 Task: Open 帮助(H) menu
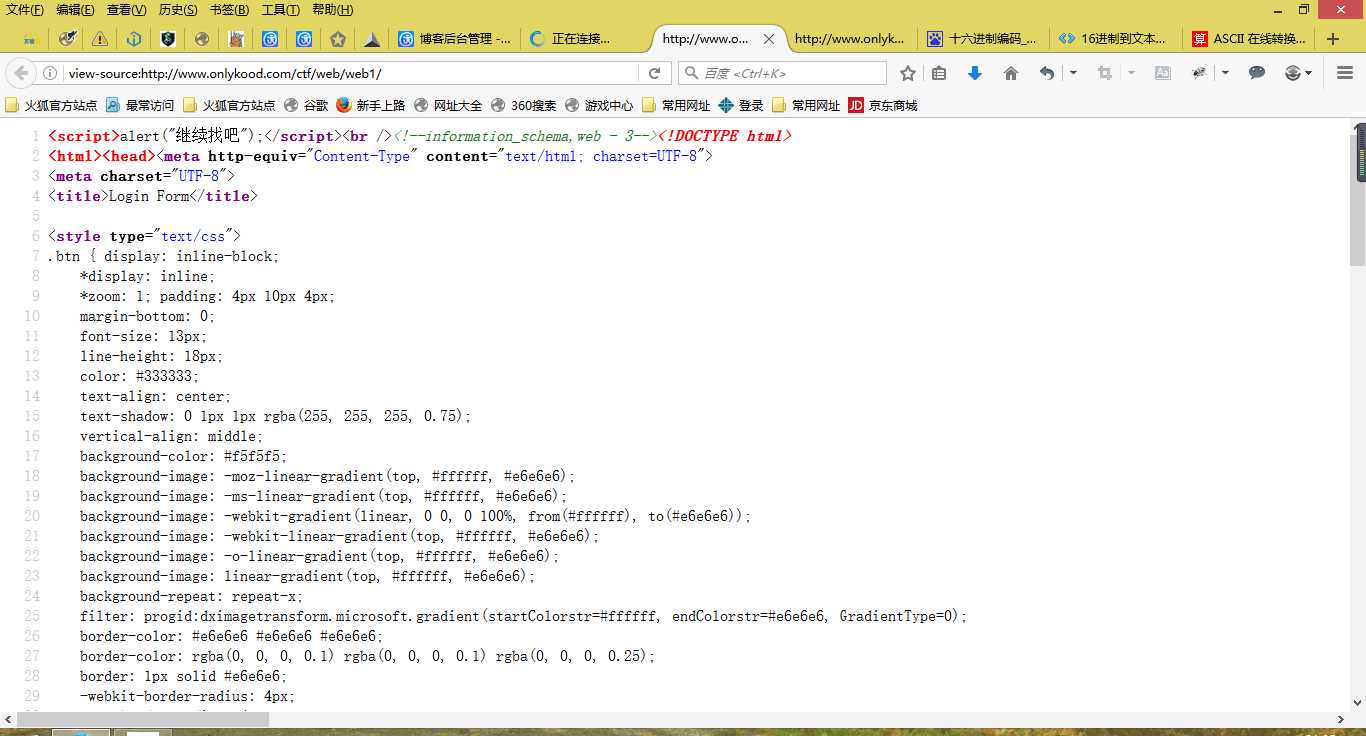(332, 10)
